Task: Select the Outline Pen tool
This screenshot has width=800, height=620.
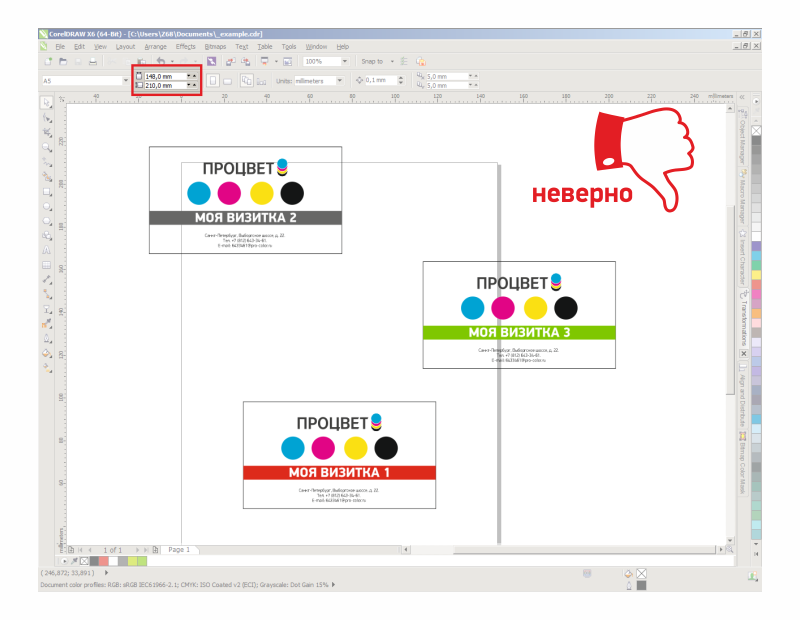Action: 47,338
